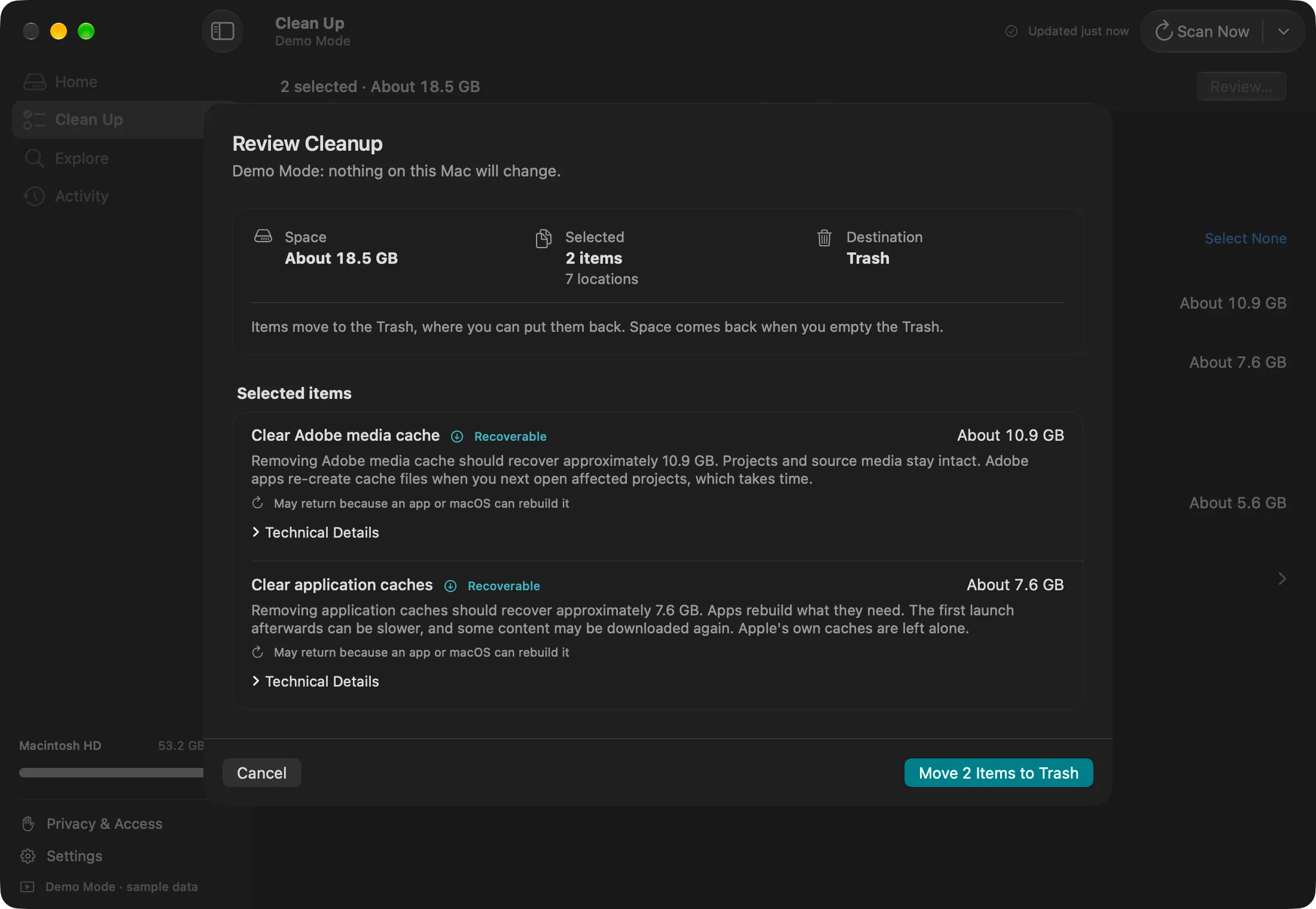Open the Scan Now dropdown arrow
Viewport: 1316px width, 909px height.
1284,31
